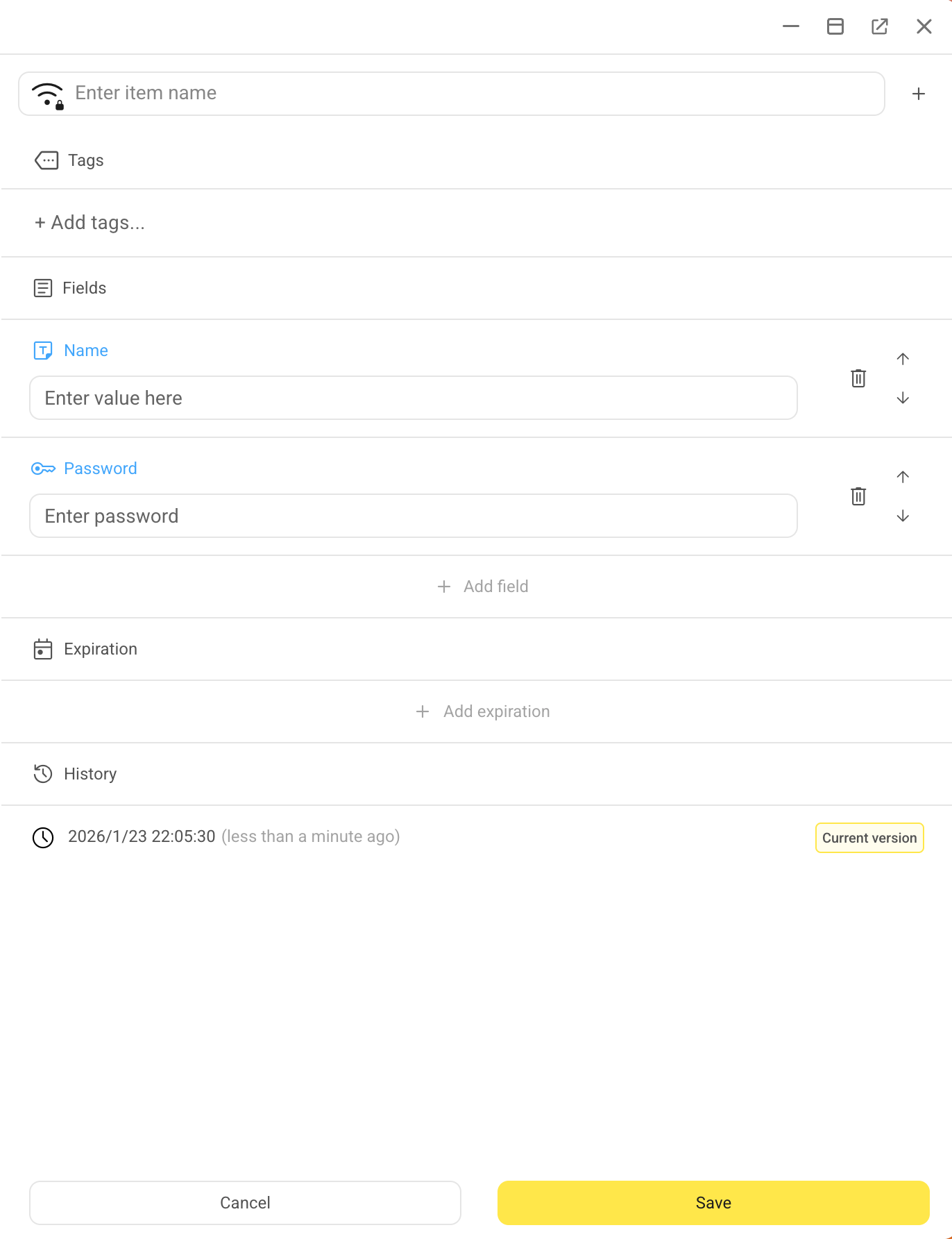
Task: Click the History section icon
Action: 43,773
